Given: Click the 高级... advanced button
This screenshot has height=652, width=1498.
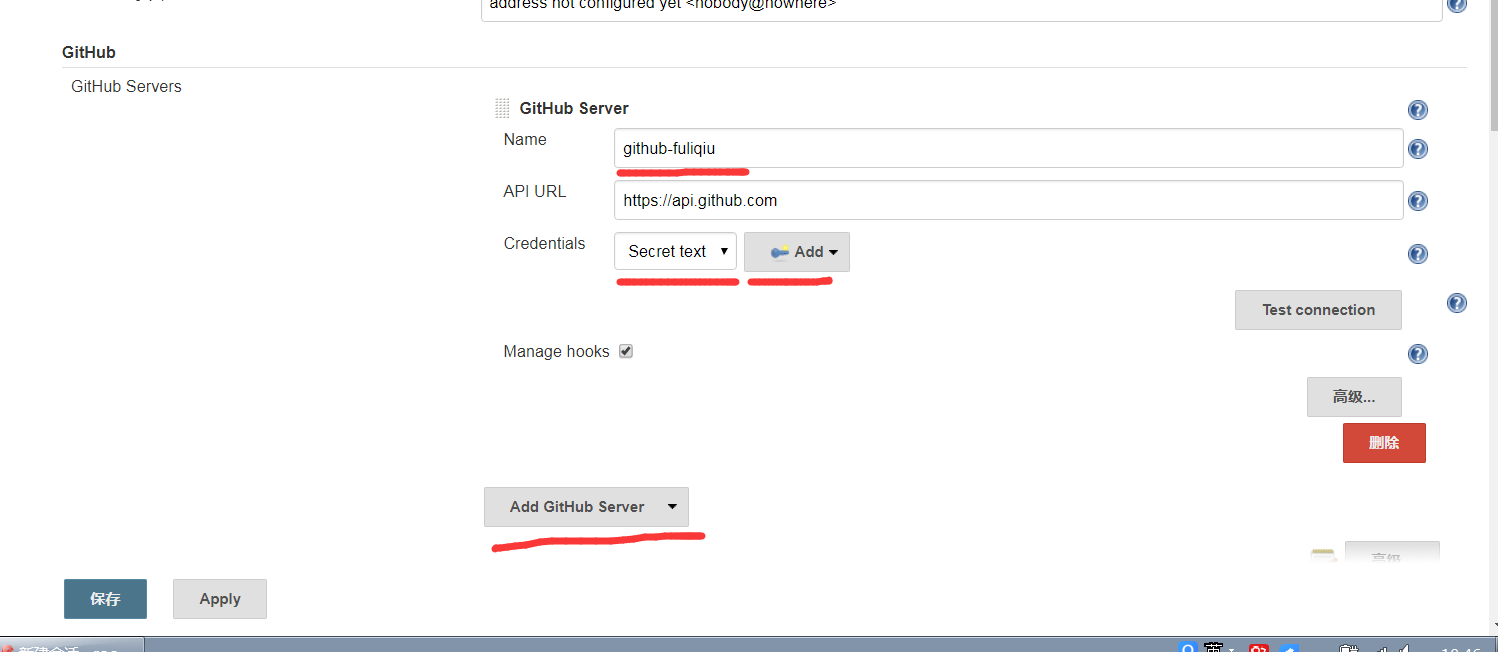Looking at the screenshot, I should pos(1354,397).
